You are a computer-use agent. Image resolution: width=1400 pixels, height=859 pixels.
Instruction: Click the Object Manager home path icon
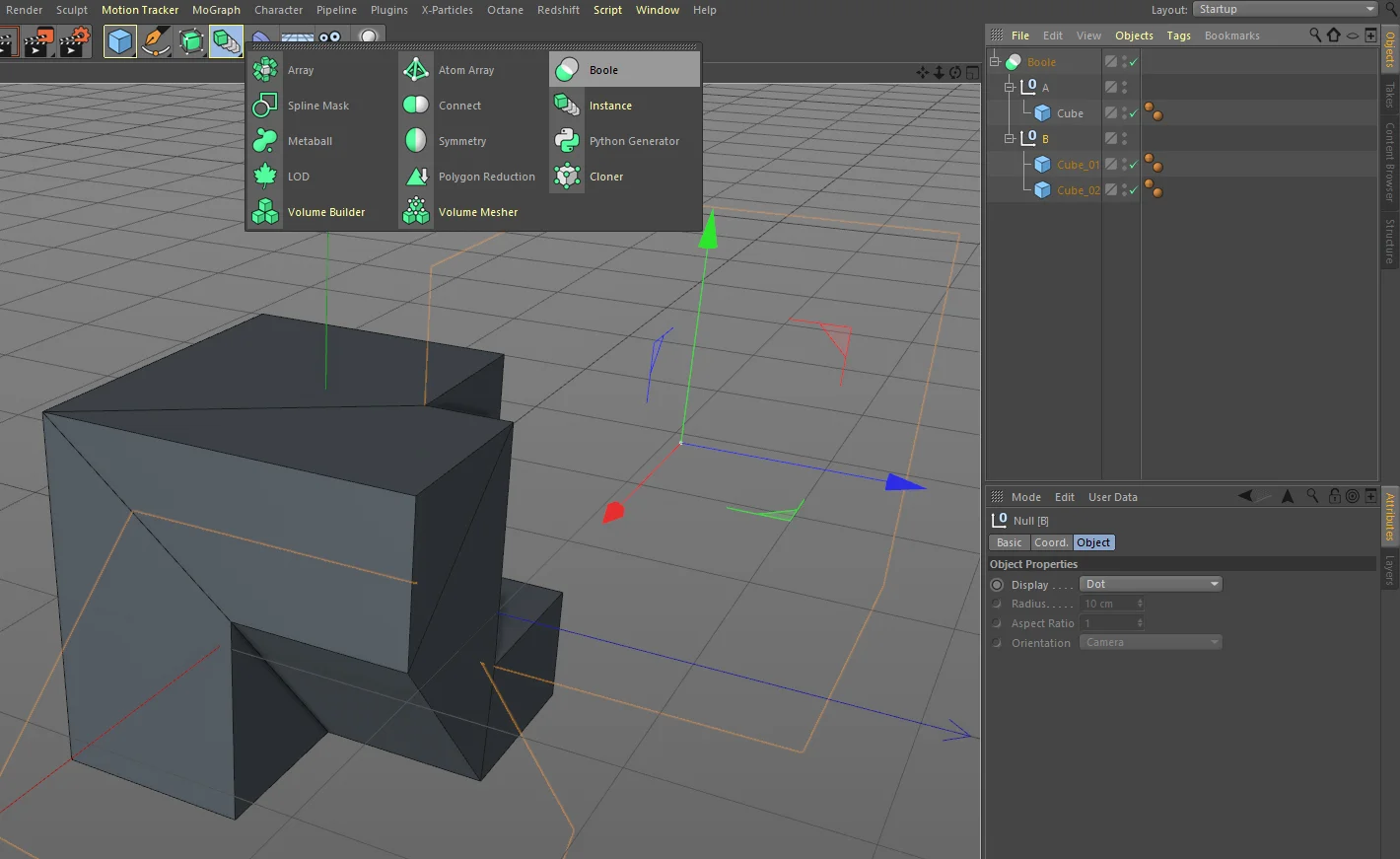pyautogui.click(x=1334, y=35)
